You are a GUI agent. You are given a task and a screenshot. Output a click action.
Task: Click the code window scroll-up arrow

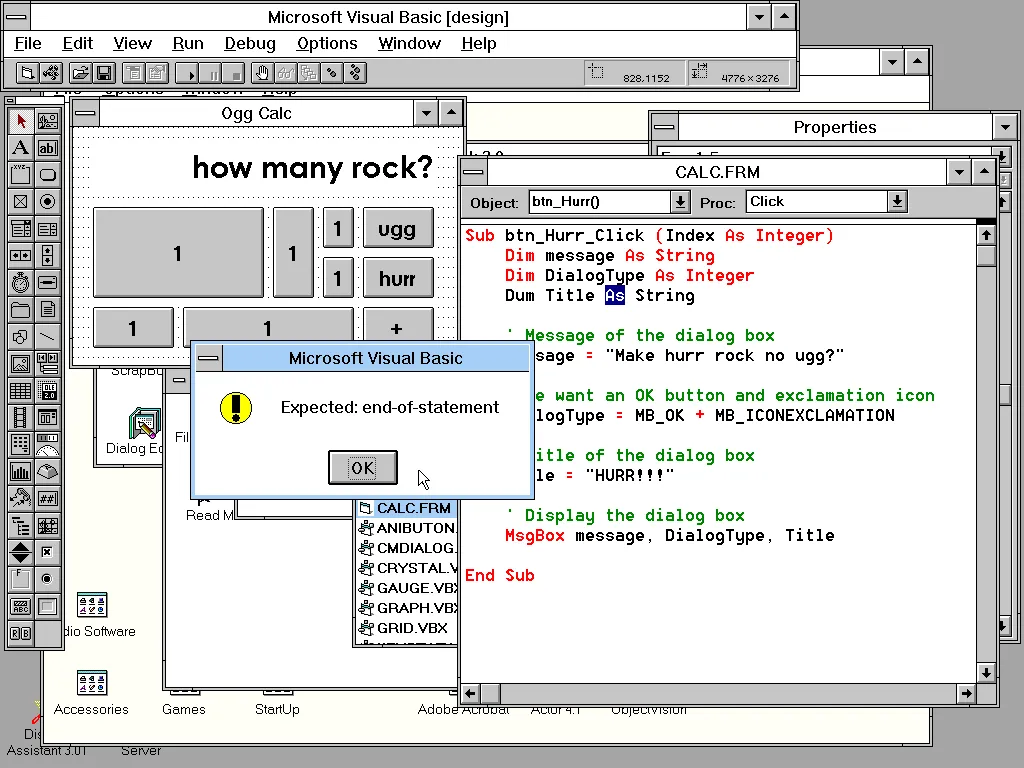[986, 234]
